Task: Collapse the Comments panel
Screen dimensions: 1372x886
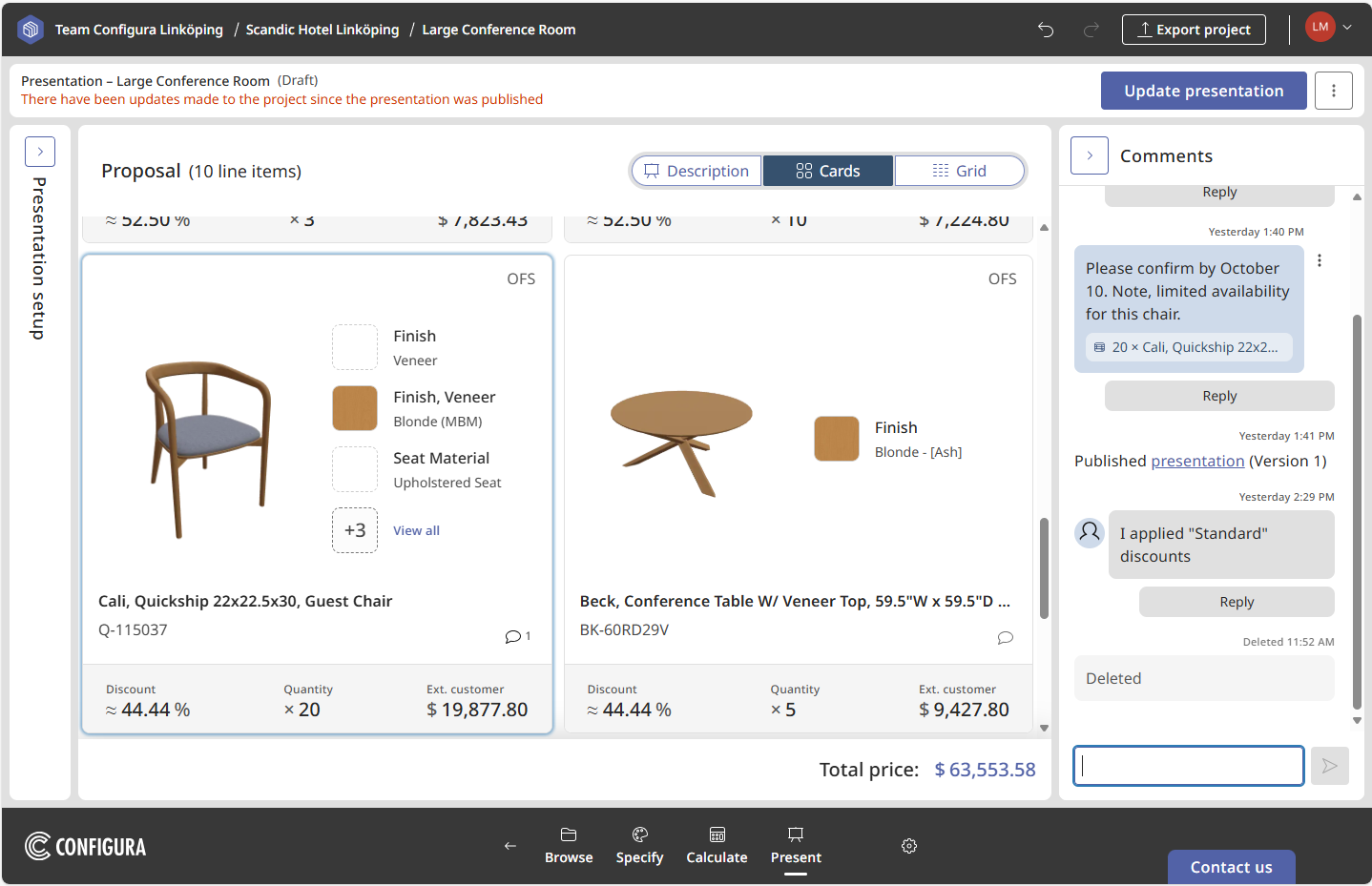Action: [1090, 155]
